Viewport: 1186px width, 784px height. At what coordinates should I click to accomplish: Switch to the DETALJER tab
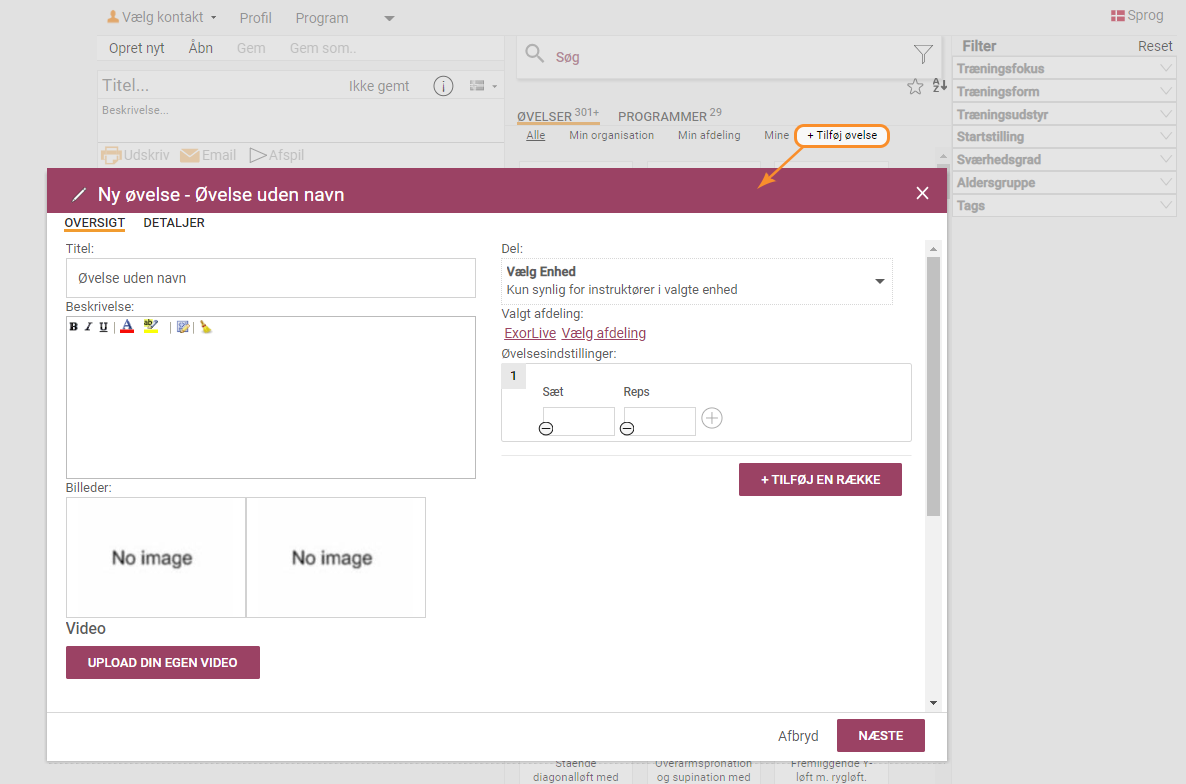pos(174,223)
